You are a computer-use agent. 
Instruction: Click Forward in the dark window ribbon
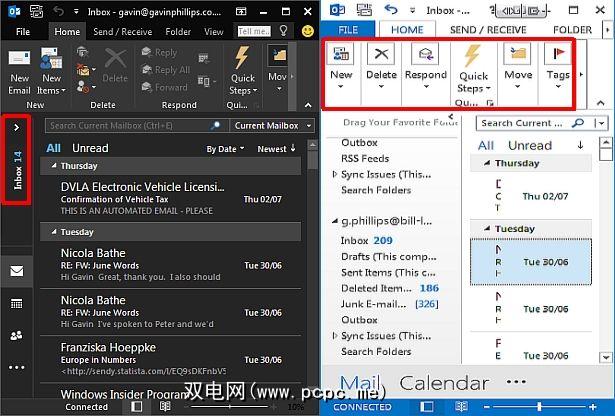[164, 87]
